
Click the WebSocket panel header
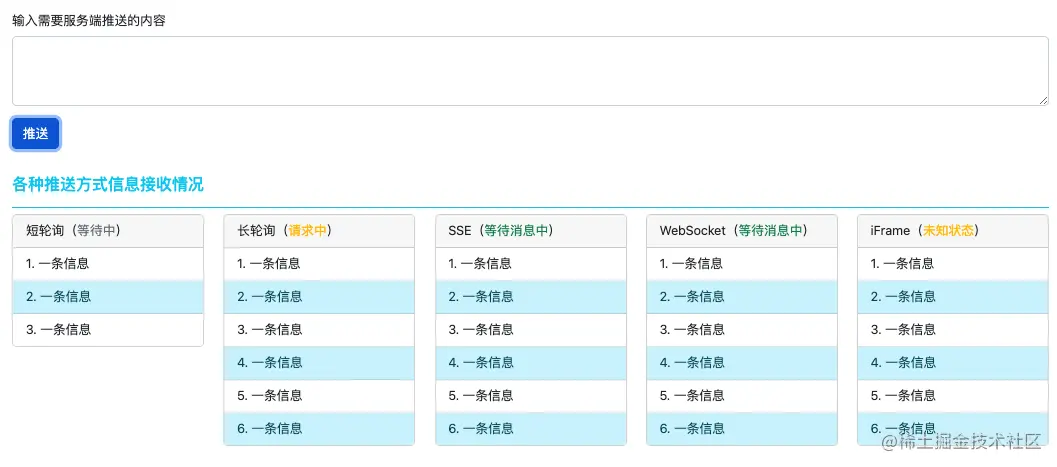point(742,231)
